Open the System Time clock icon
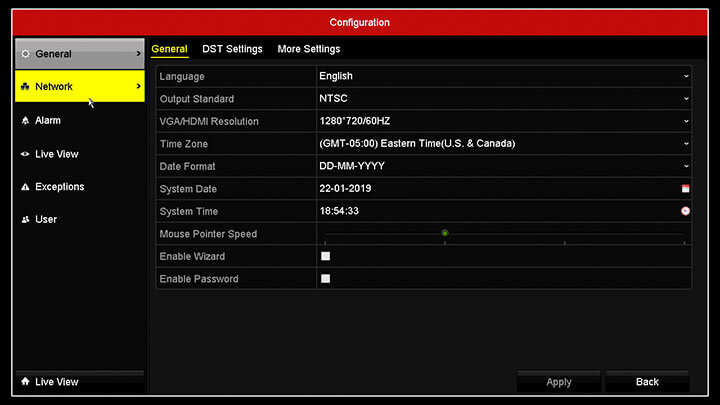Image resolution: width=720 pixels, height=405 pixels. [685, 211]
